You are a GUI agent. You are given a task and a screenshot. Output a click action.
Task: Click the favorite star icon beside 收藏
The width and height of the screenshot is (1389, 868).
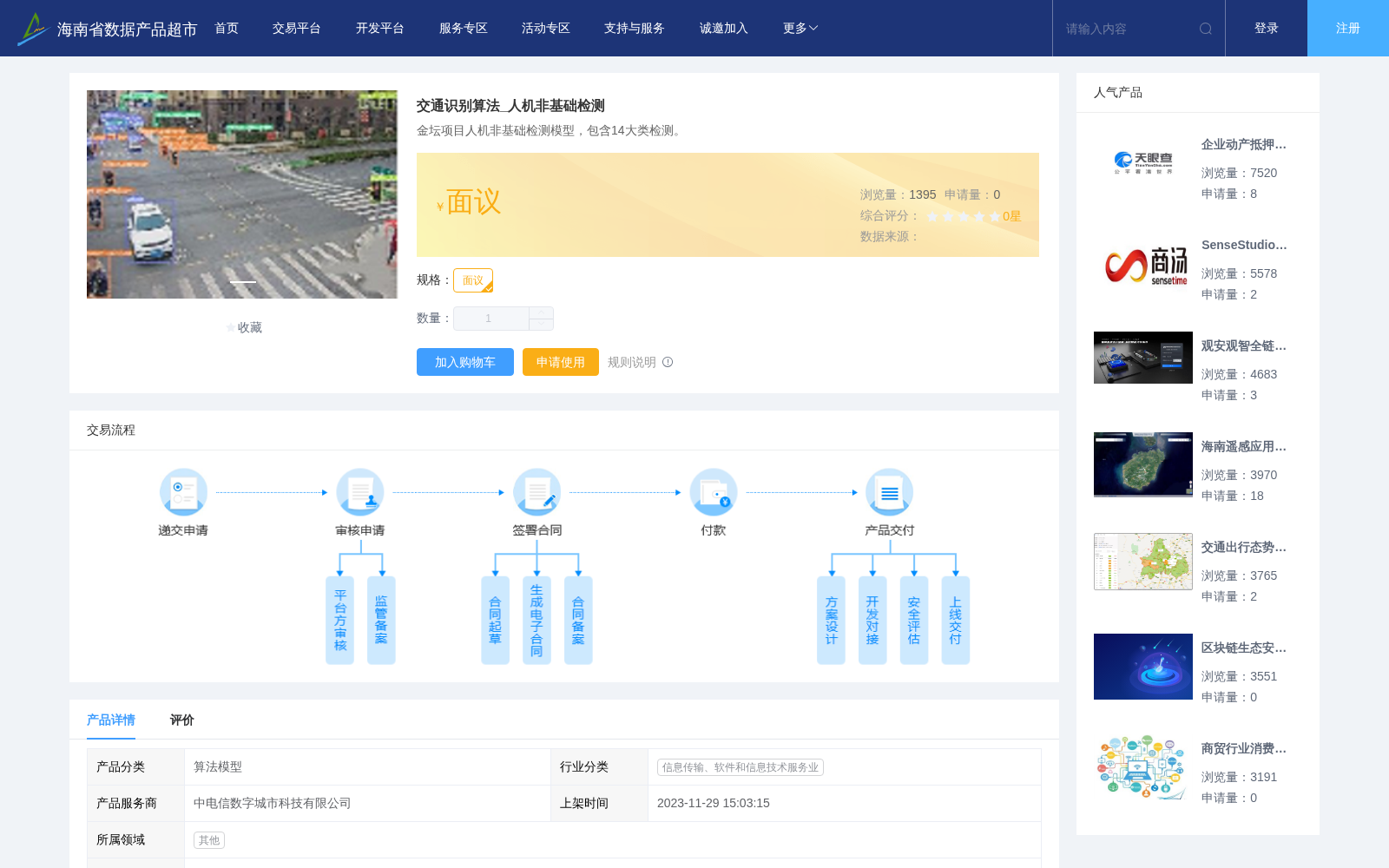(x=231, y=327)
